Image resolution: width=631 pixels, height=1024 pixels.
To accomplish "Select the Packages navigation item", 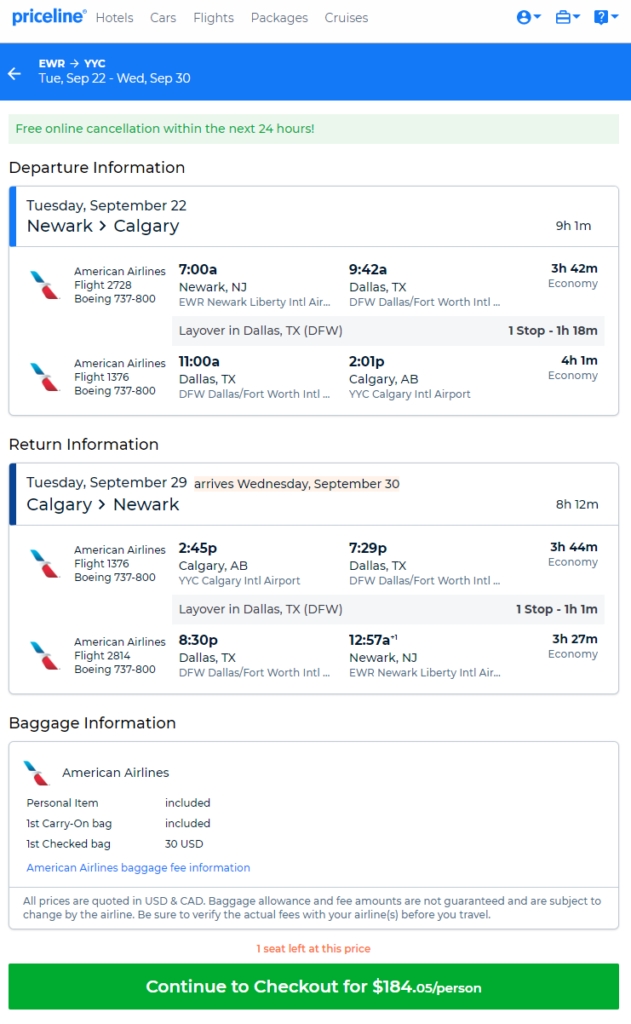I will [279, 18].
